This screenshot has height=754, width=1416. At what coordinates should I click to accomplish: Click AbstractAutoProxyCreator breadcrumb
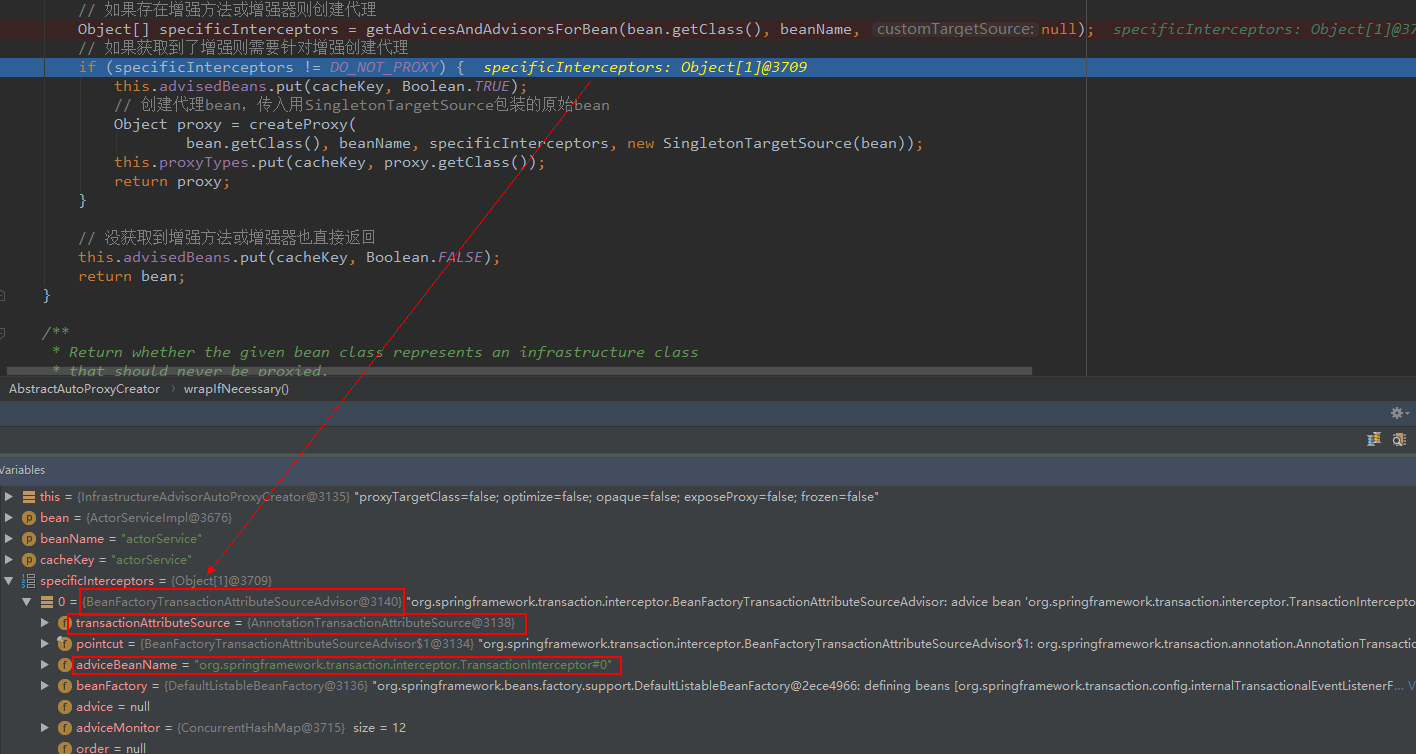pyautogui.click(x=84, y=389)
